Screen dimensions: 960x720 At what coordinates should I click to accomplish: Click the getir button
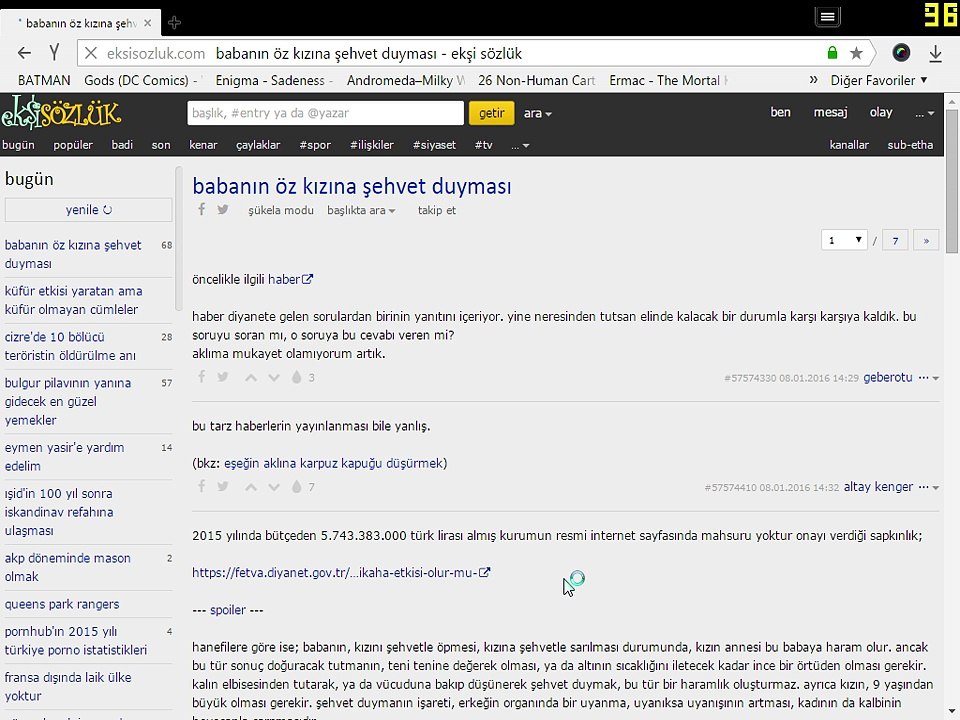pyautogui.click(x=491, y=113)
